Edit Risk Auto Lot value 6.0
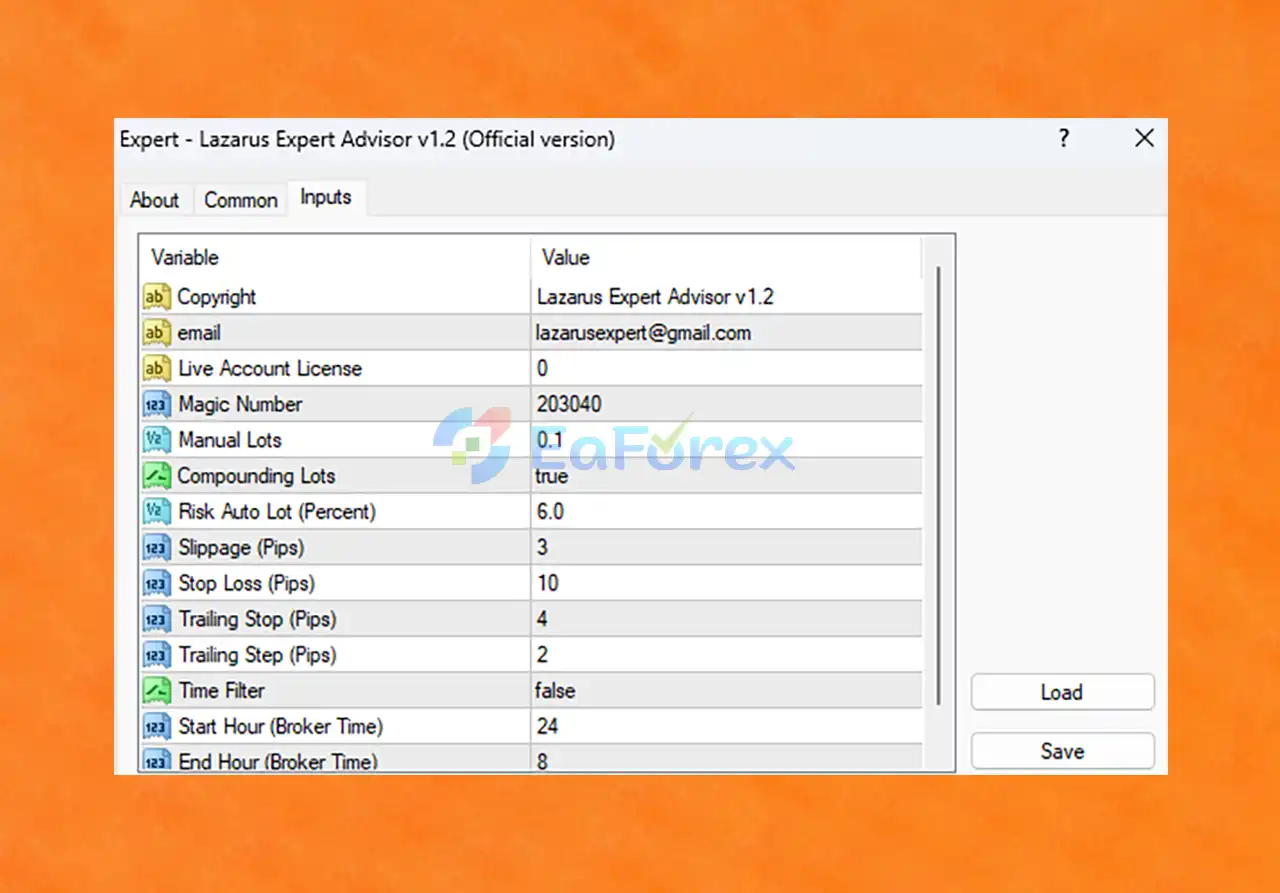 (726, 512)
